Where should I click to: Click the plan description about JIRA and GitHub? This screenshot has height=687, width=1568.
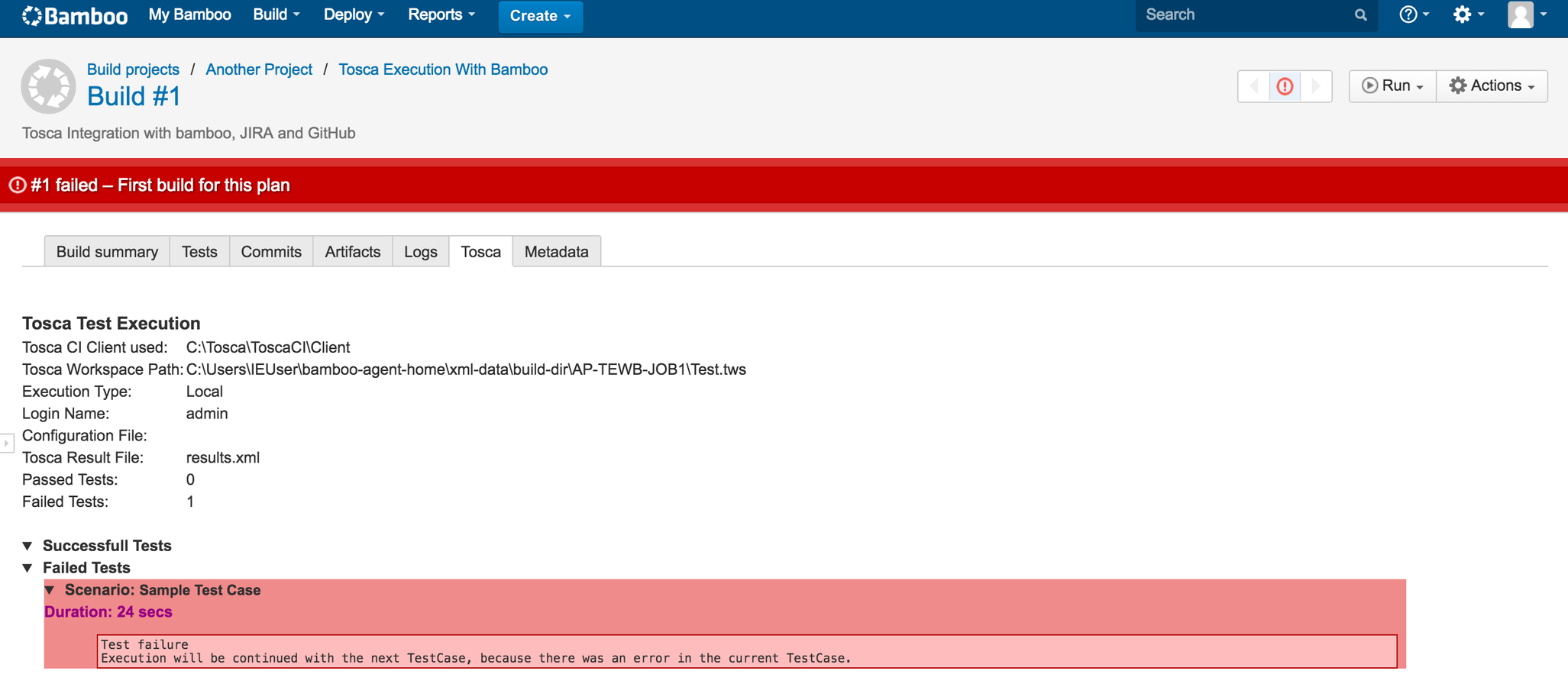[189, 134]
